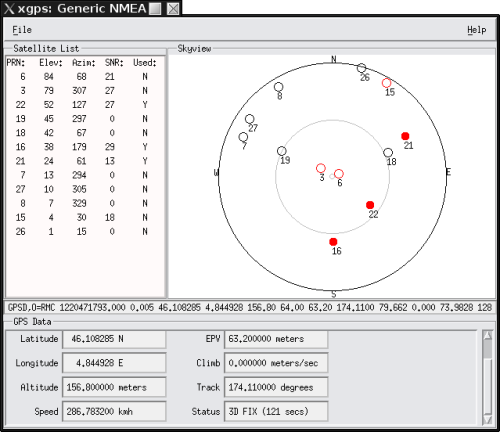The width and height of the screenshot is (500, 432).
Task: Select the PRN 21 satellite row
Action: click(85, 161)
